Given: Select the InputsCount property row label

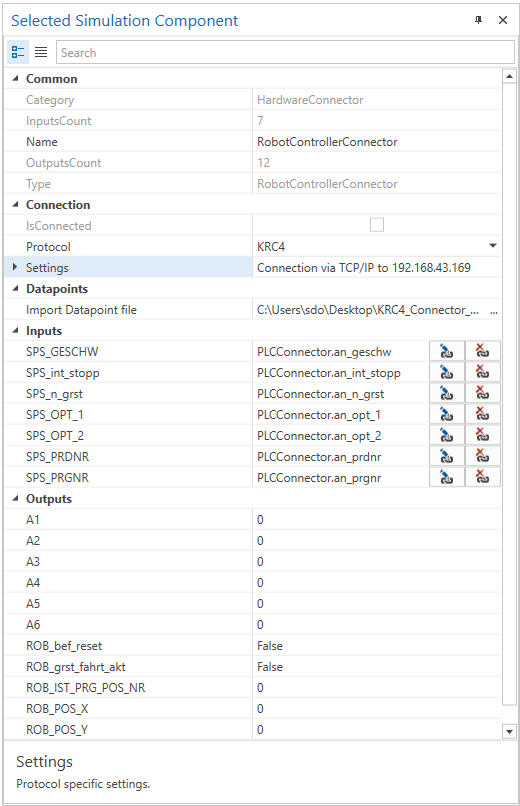Looking at the screenshot, I should (x=59, y=121).
